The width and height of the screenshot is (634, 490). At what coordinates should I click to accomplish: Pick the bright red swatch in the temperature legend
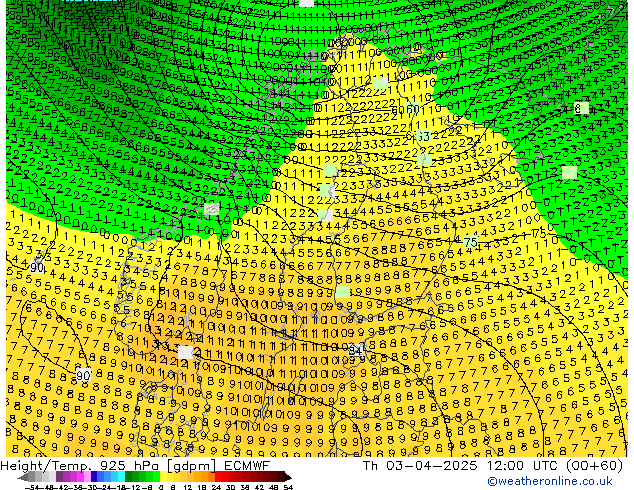(219, 477)
